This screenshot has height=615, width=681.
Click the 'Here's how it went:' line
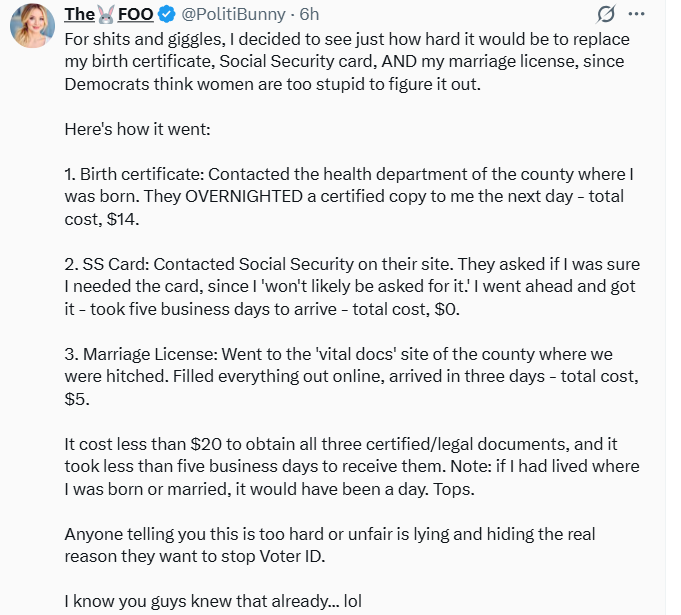pyautogui.click(x=135, y=132)
